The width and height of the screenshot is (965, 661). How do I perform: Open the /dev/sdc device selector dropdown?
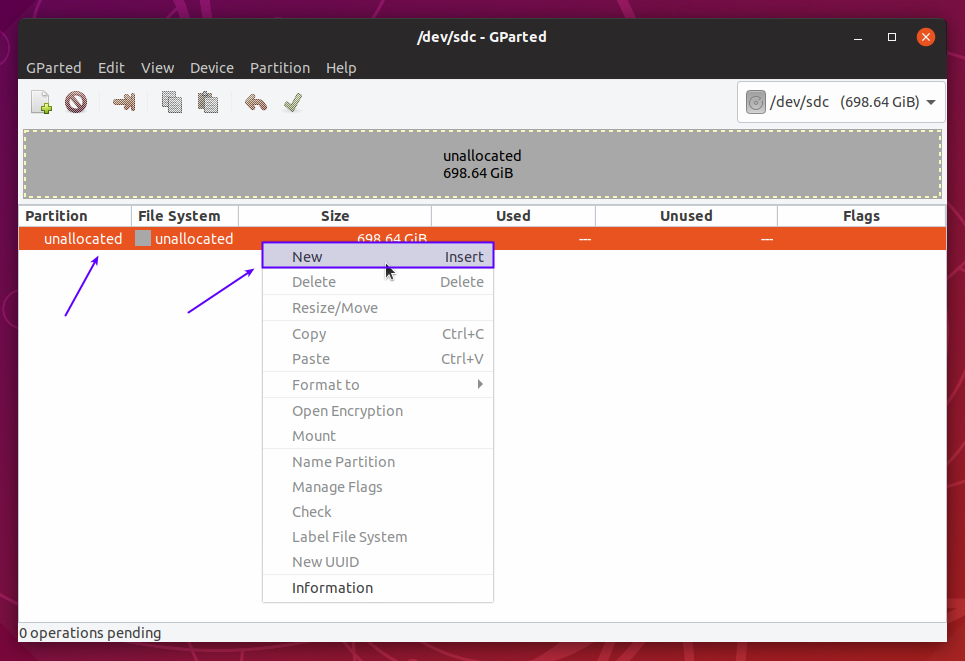[841, 102]
